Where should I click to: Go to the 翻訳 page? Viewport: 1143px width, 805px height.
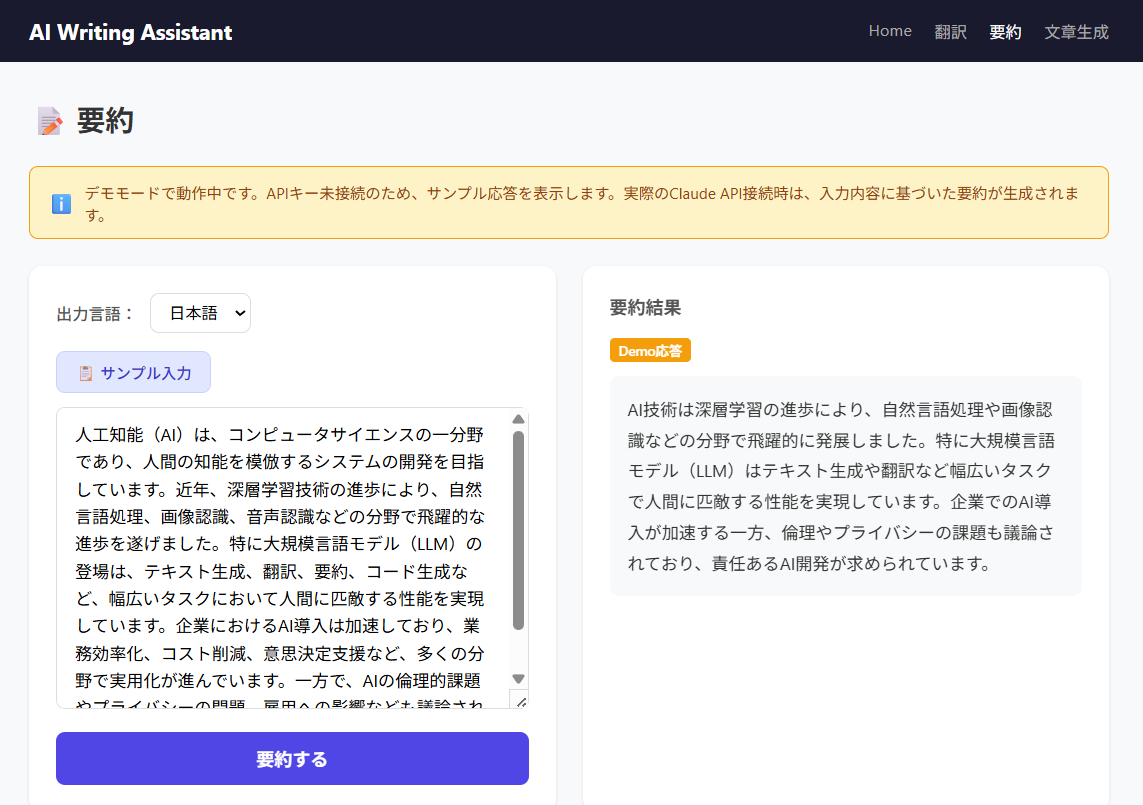(x=950, y=32)
